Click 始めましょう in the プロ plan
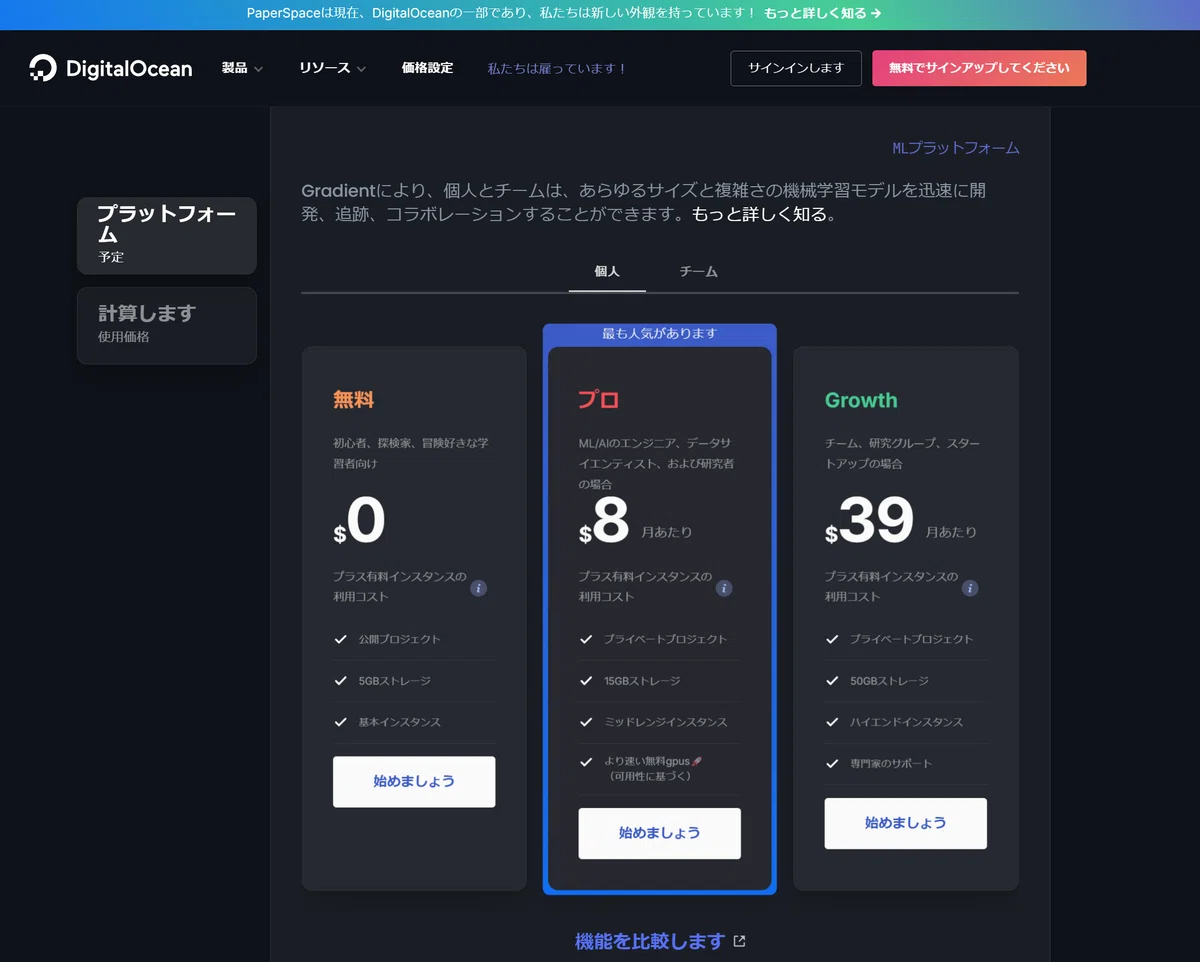1200x962 pixels. pos(660,833)
